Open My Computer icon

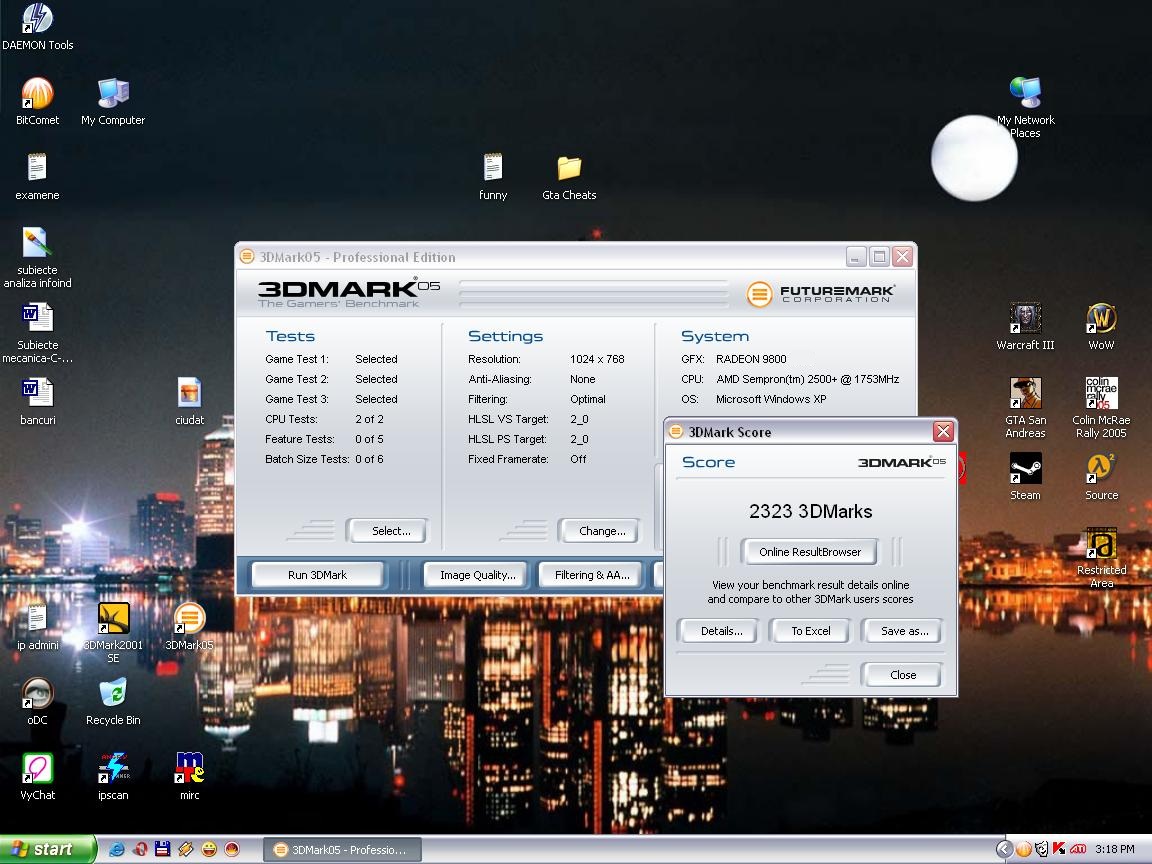[113, 102]
